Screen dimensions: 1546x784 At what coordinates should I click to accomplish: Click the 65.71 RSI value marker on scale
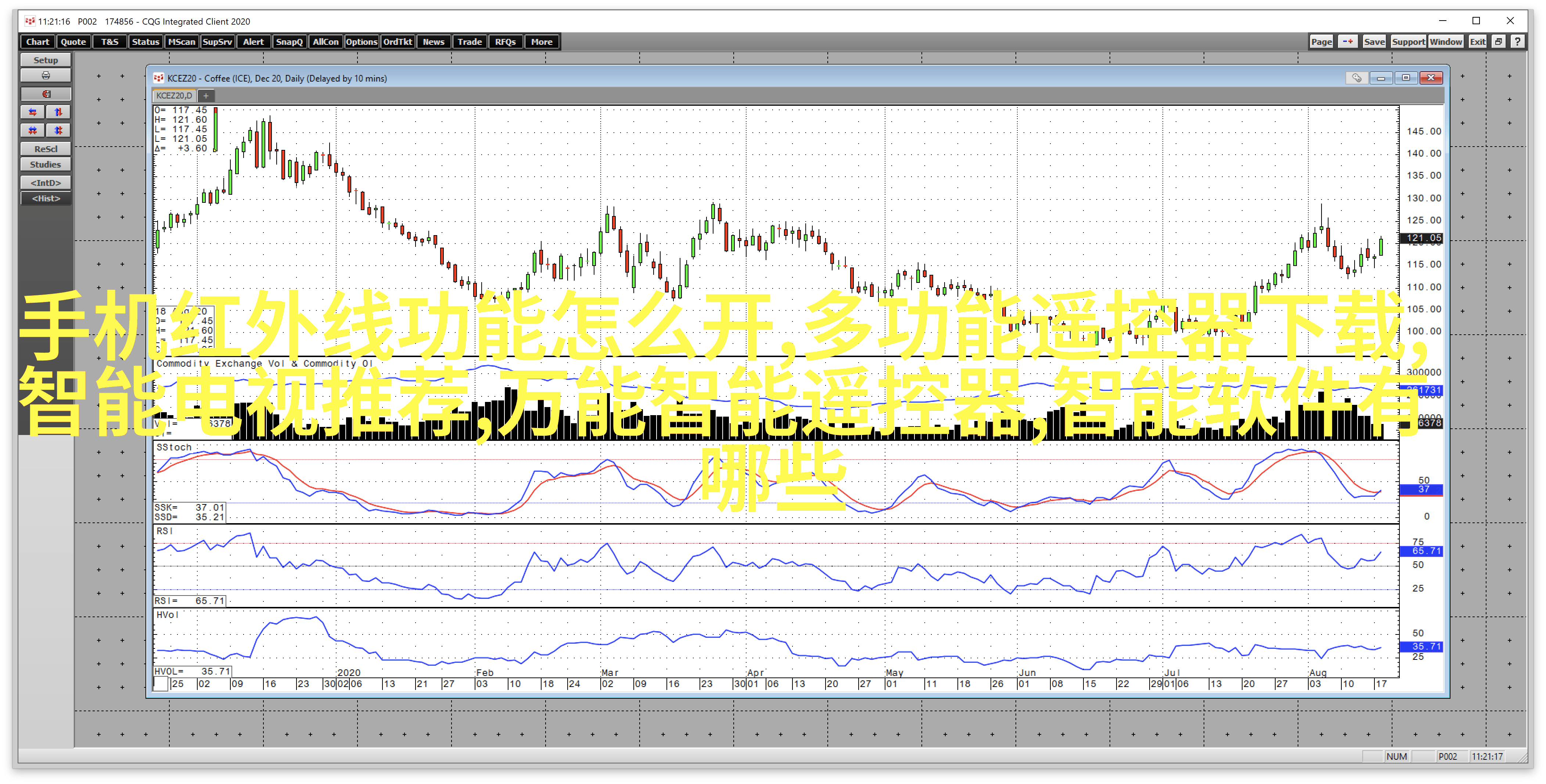[1421, 550]
